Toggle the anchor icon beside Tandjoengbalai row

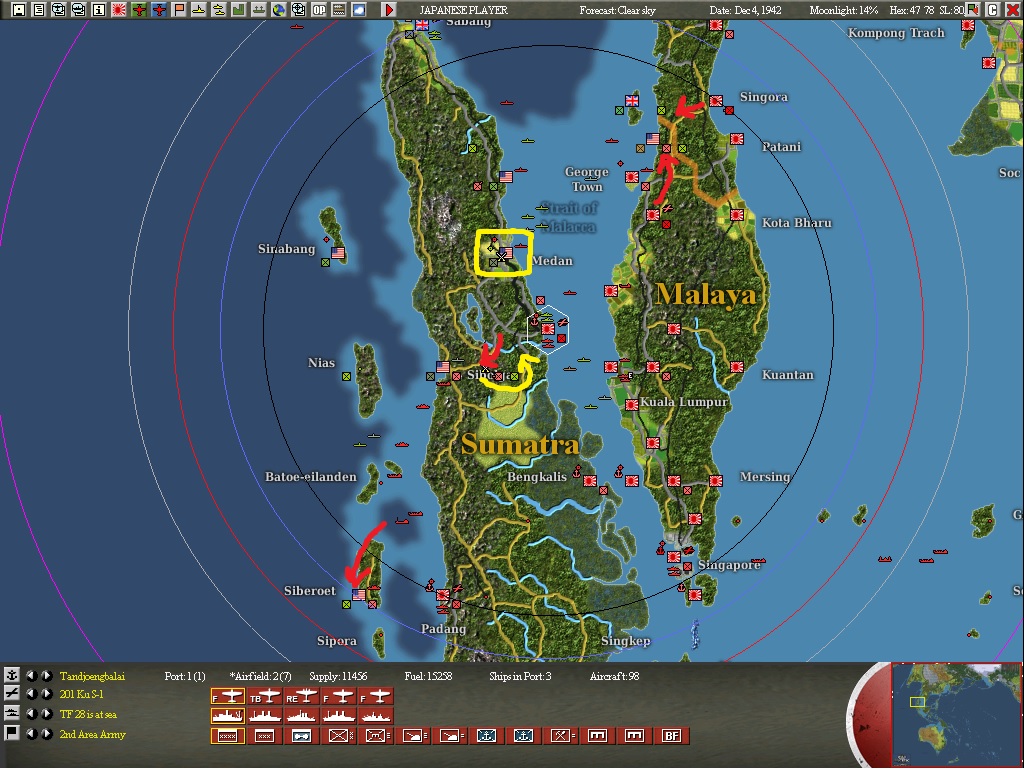pyautogui.click(x=11, y=674)
